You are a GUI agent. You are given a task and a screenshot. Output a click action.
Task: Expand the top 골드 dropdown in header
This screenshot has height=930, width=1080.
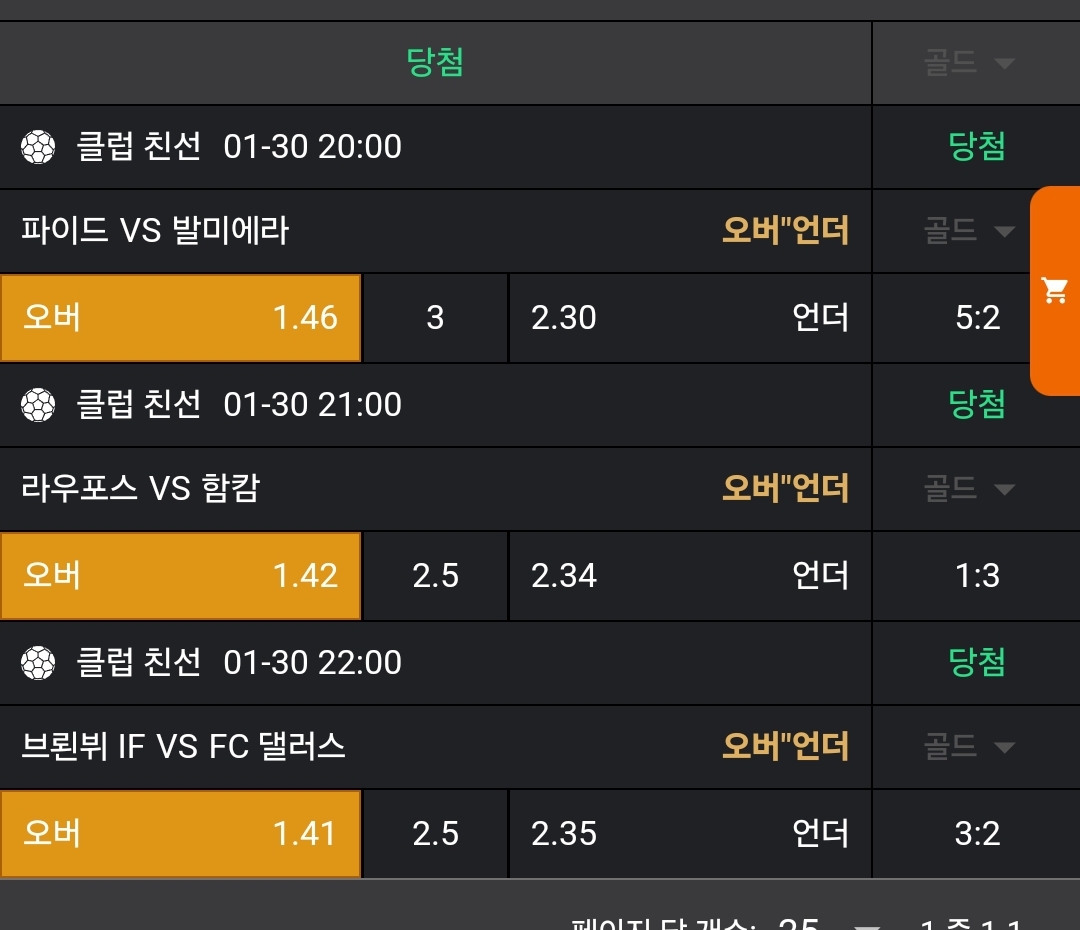pyautogui.click(x=969, y=63)
